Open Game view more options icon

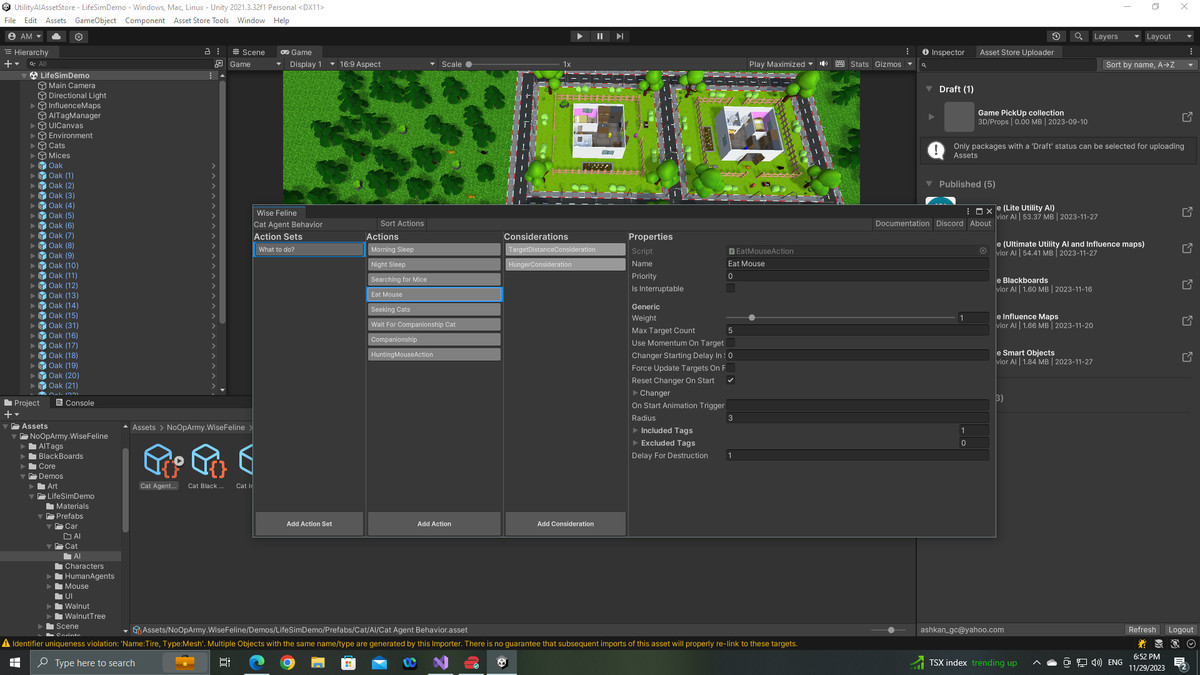908,52
